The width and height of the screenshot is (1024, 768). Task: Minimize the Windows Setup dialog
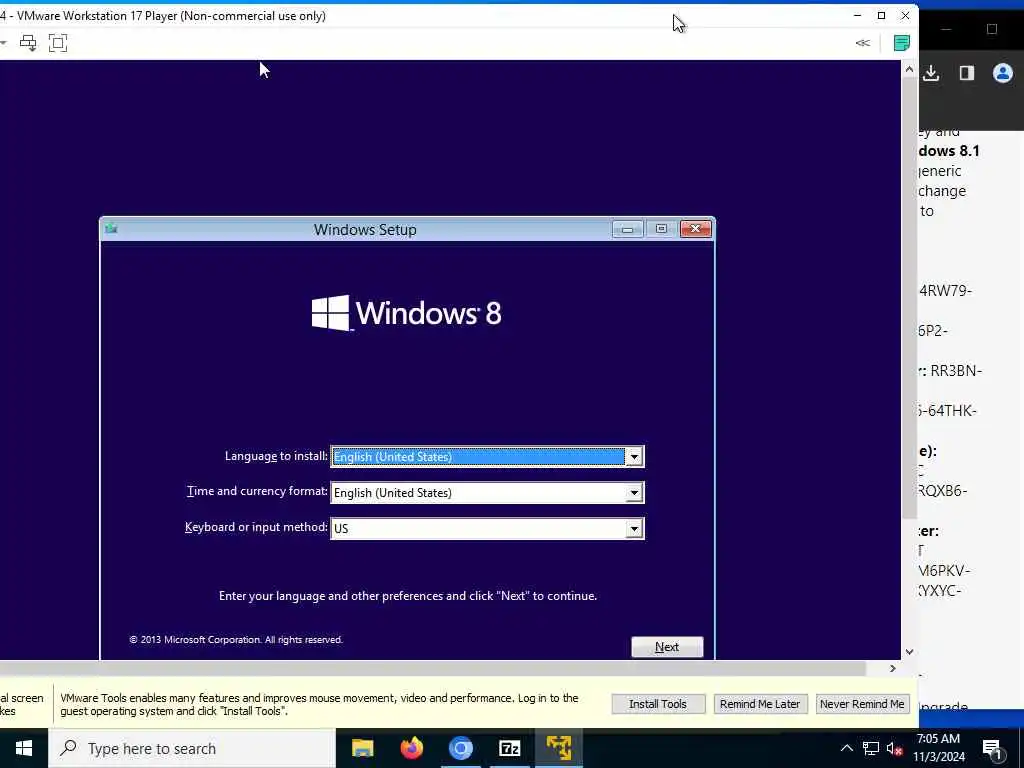point(628,229)
